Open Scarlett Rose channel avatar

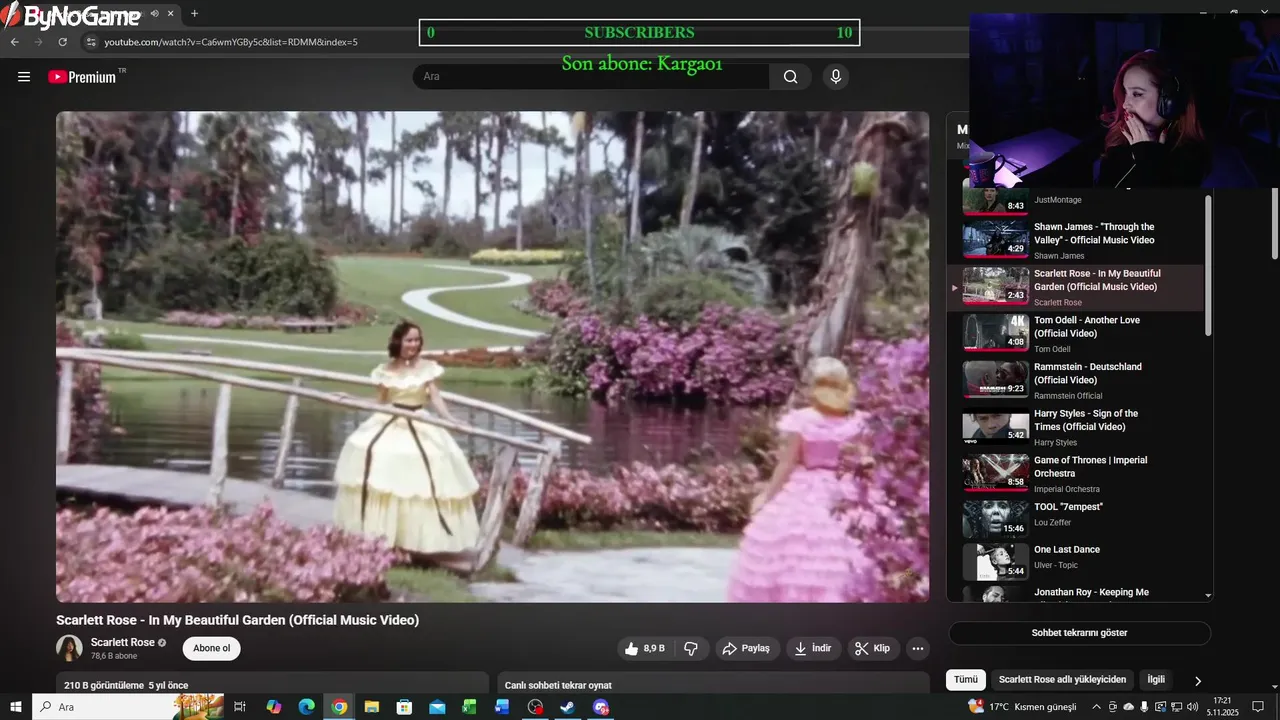point(69,648)
